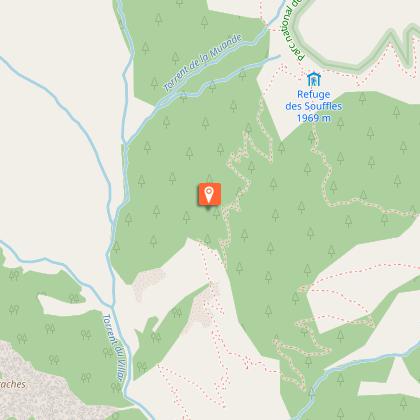Select the Torrent de la Muande label
The width and height of the screenshot is (420, 420).
click(x=203, y=62)
